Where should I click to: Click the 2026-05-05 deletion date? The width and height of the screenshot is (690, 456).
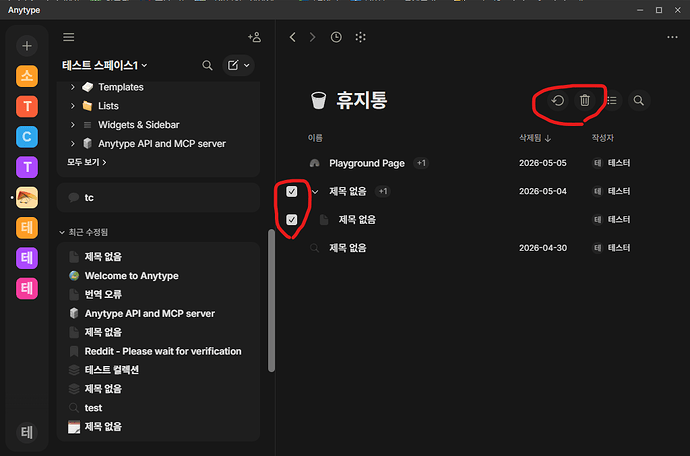click(x=543, y=163)
